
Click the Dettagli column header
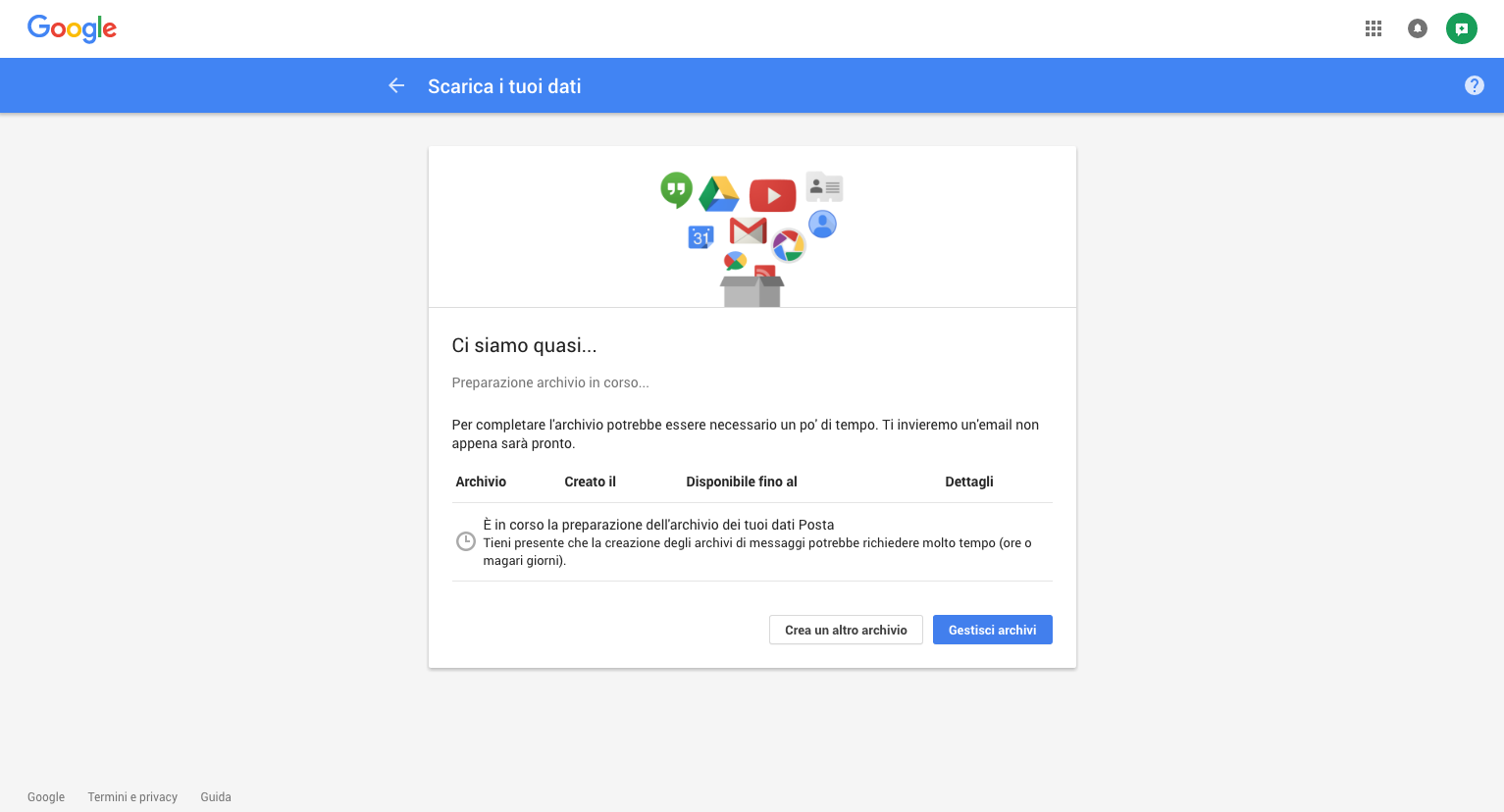(x=969, y=482)
